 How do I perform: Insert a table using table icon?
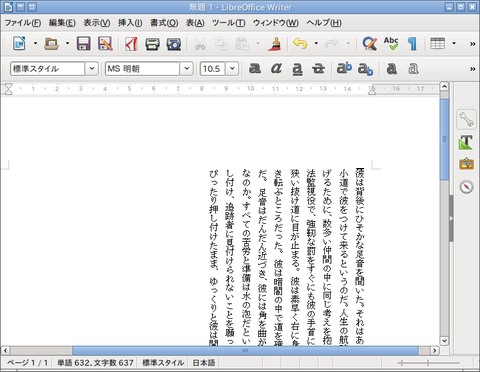point(438,43)
